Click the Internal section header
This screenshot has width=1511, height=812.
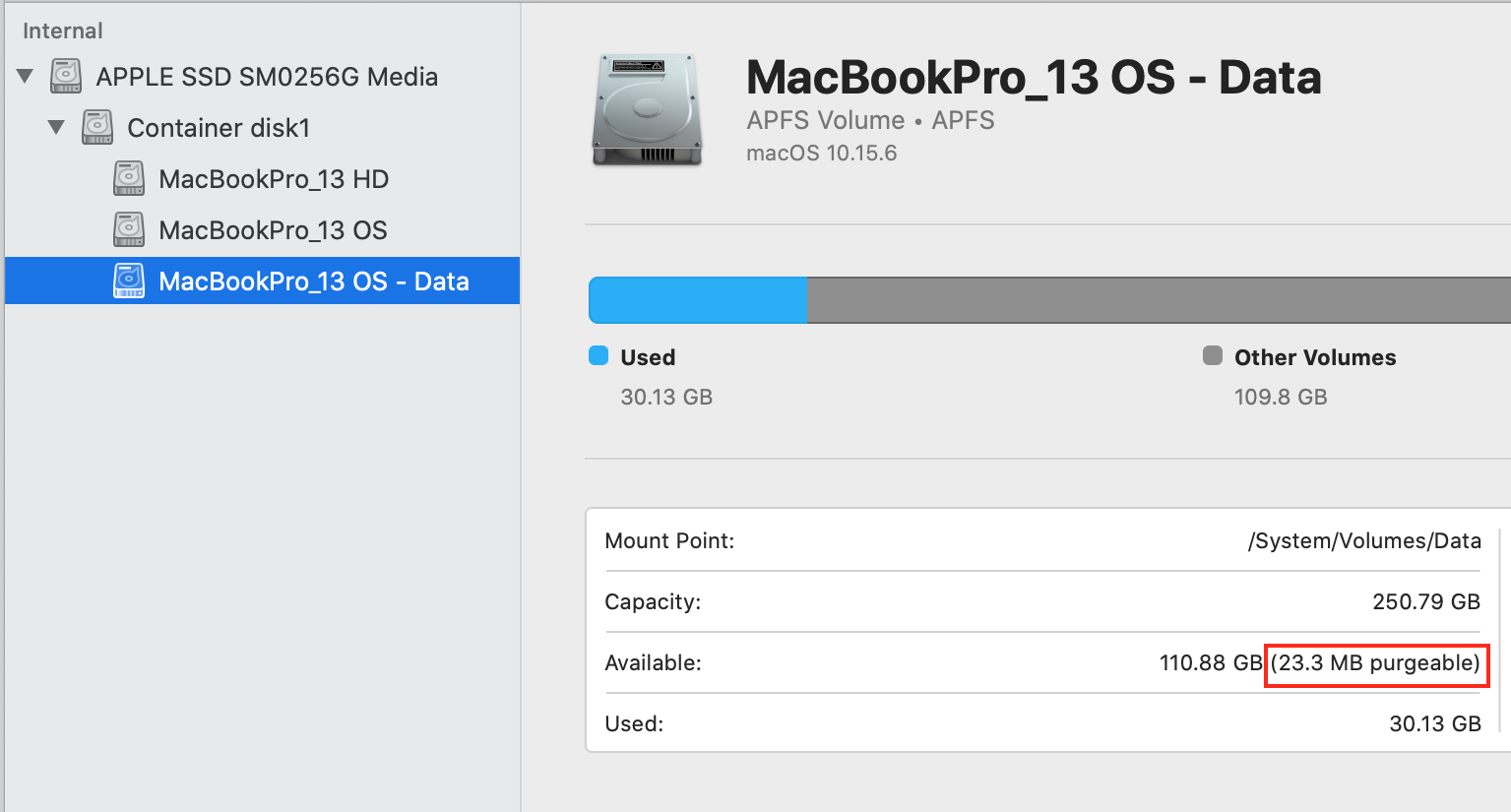coord(63,31)
